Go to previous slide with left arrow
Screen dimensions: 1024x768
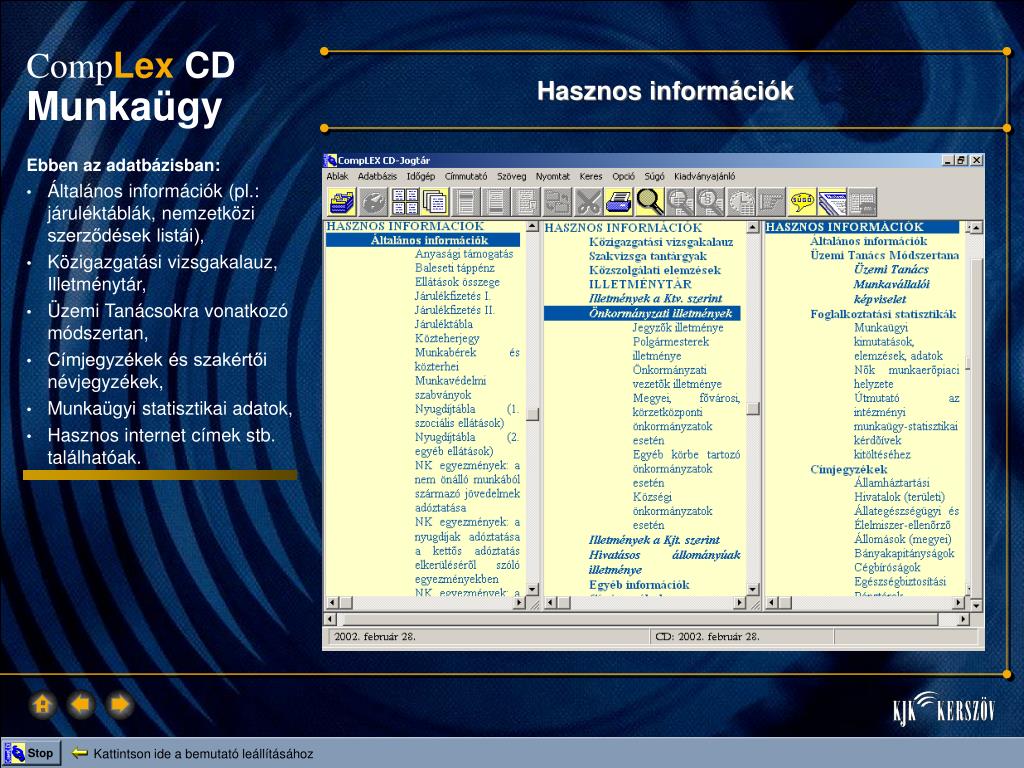point(81,705)
